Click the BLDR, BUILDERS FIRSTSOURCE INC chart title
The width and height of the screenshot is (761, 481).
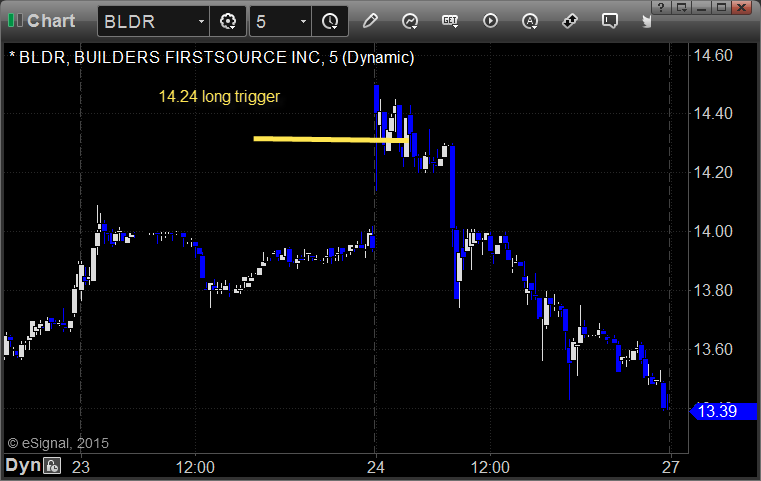click(212, 57)
